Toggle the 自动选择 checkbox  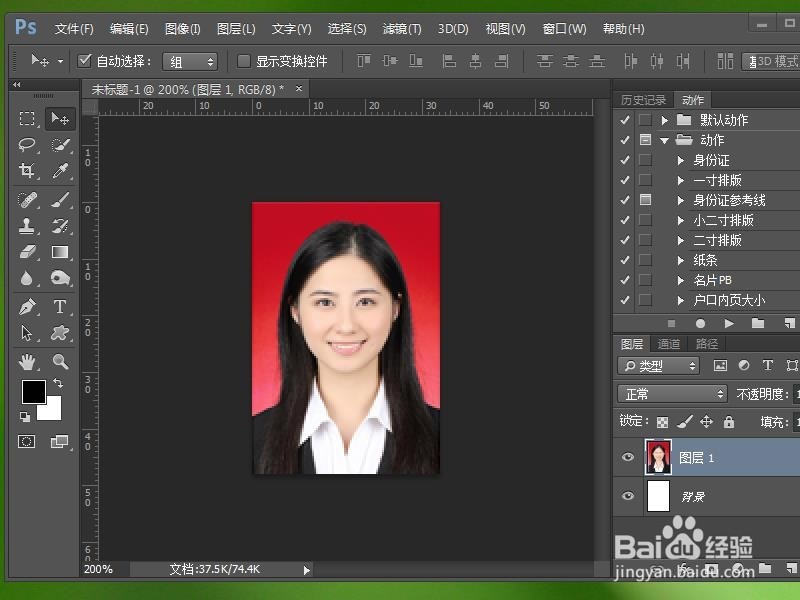tap(84, 60)
